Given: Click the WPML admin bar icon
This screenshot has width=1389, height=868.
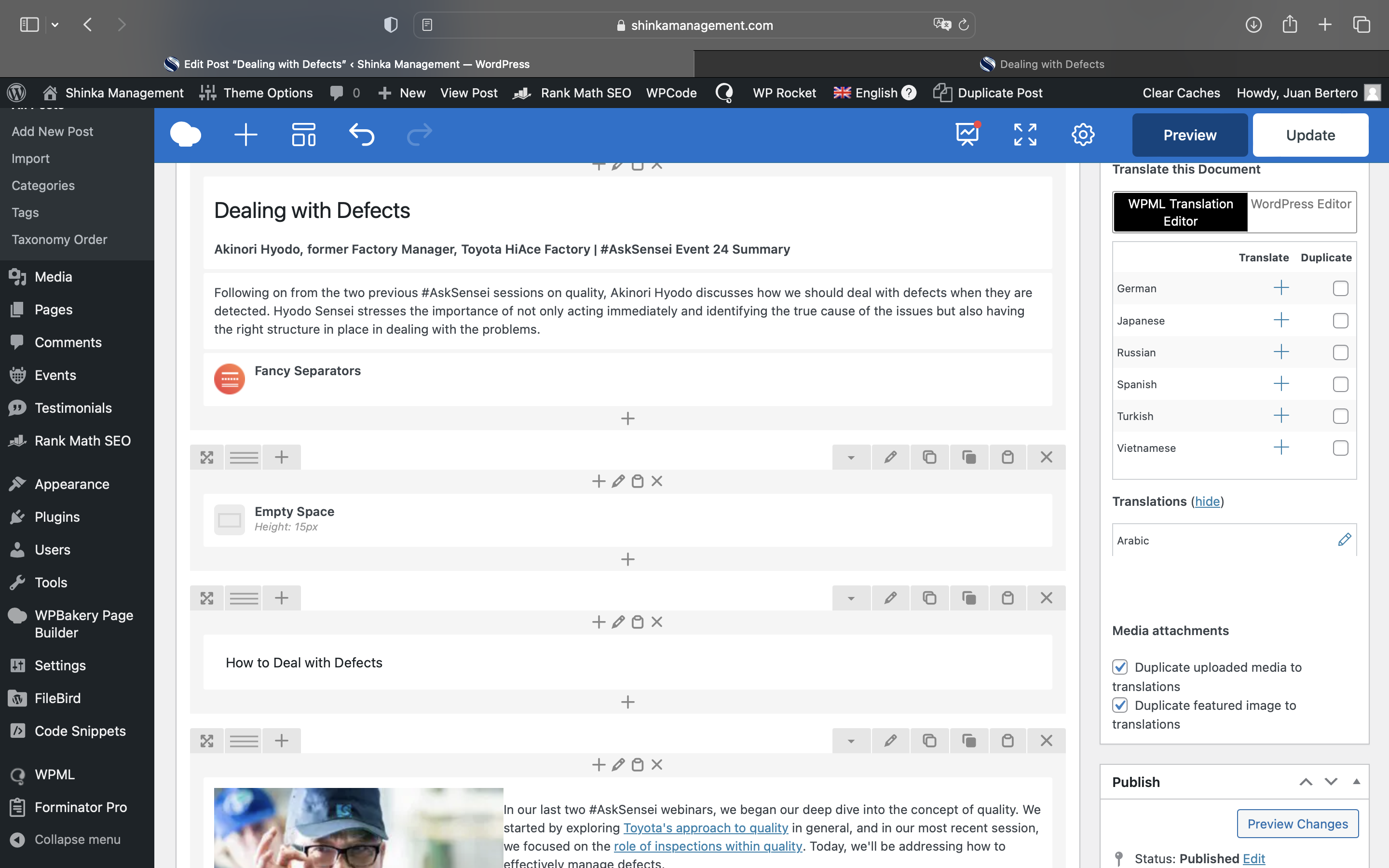Looking at the screenshot, I should click(724, 93).
